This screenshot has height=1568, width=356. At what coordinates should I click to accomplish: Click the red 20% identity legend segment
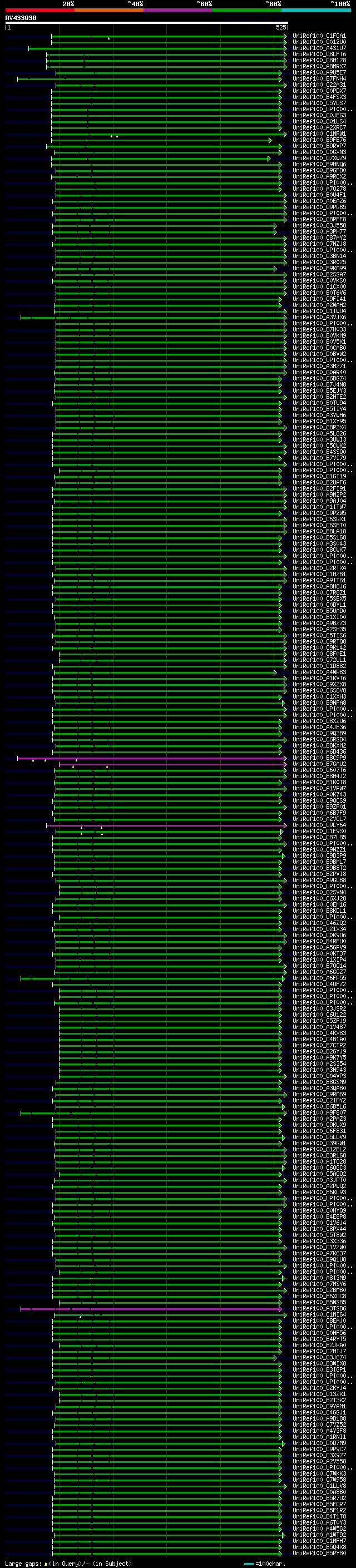click(39, 10)
